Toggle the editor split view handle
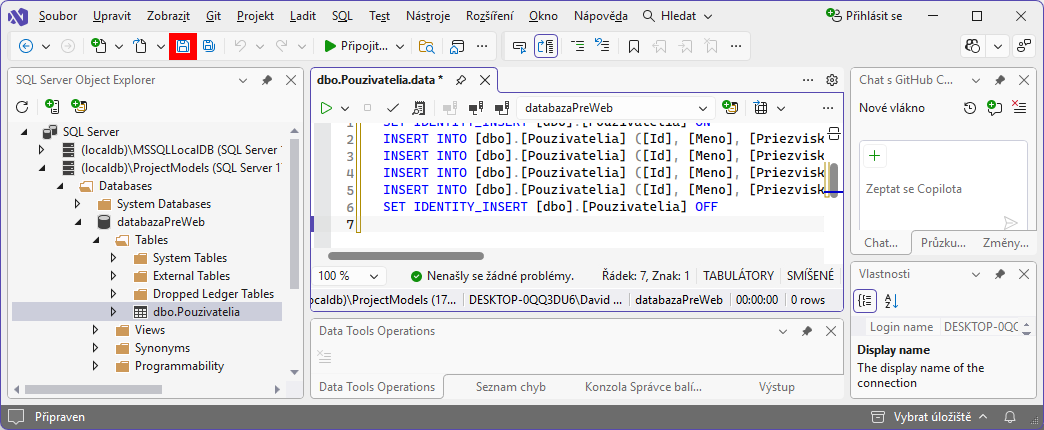Image resolution: width=1044 pixels, height=430 pixels. pos(832,132)
